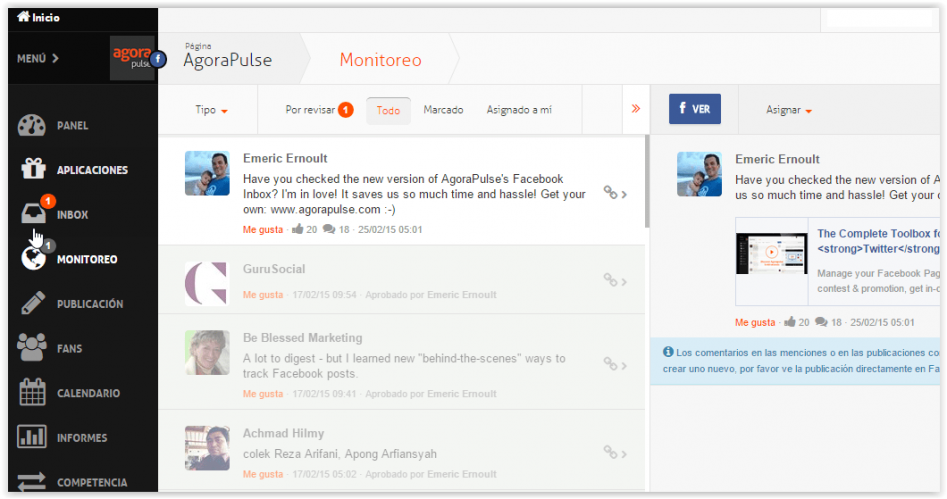The image size is (947, 499).
Task: Click the Facebook badge on the AgoraPulse logo
Action: coord(158,59)
